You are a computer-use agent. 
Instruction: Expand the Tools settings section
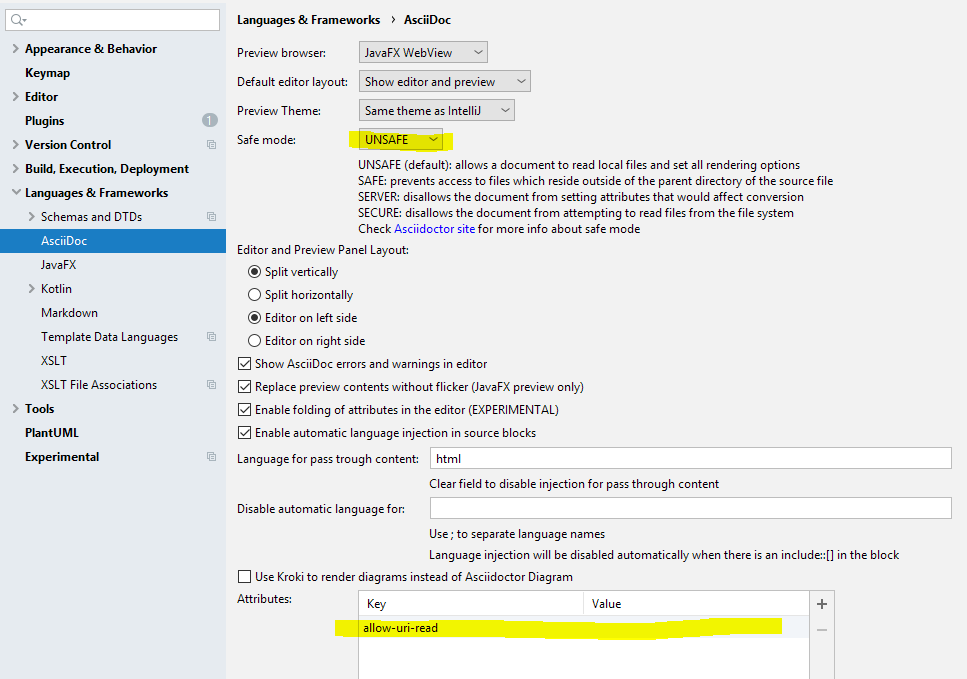click(15, 409)
